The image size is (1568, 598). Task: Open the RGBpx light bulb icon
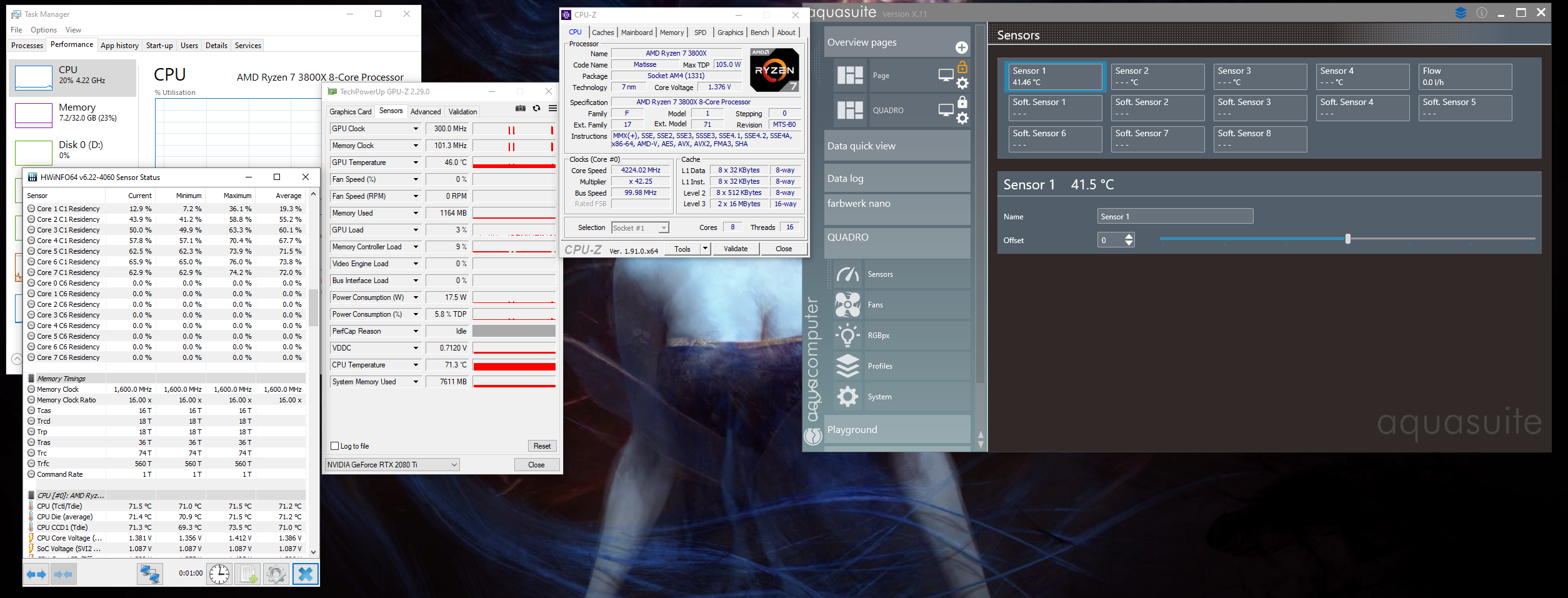(x=848, y=335)
